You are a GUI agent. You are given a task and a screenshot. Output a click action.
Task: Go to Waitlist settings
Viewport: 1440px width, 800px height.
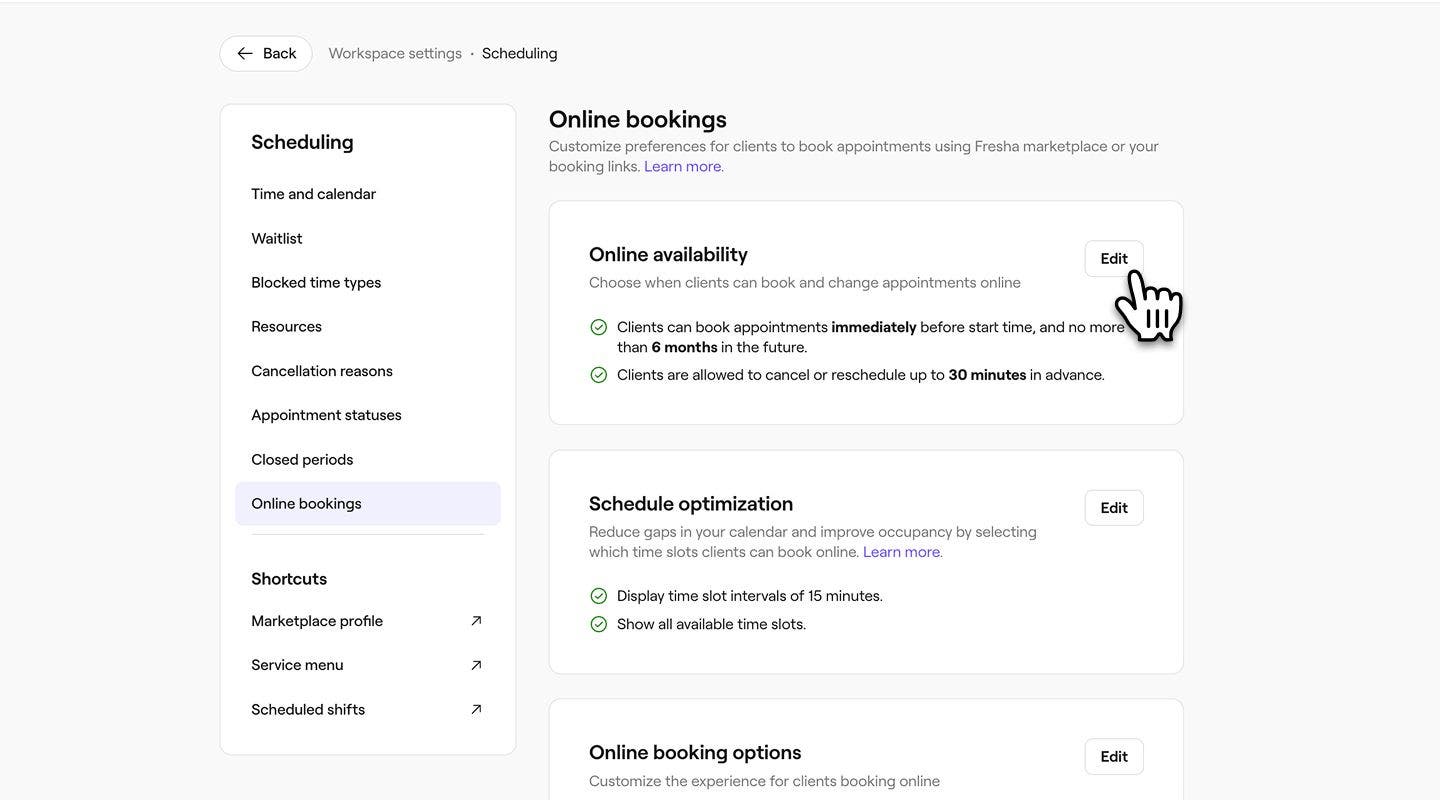(277, 238)
